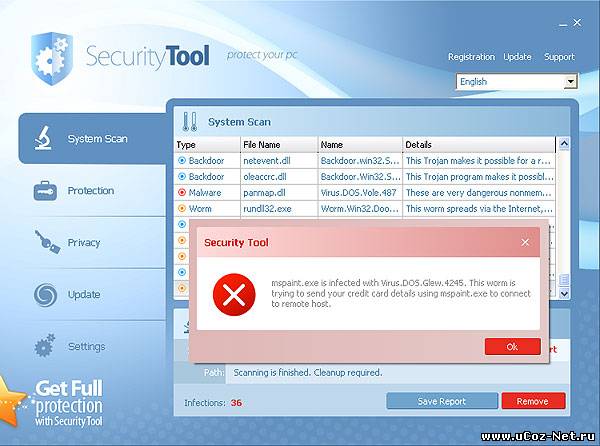Sort by the Details column header
Viewport: 600px width, 446px height.
click(x=479, y=145)
